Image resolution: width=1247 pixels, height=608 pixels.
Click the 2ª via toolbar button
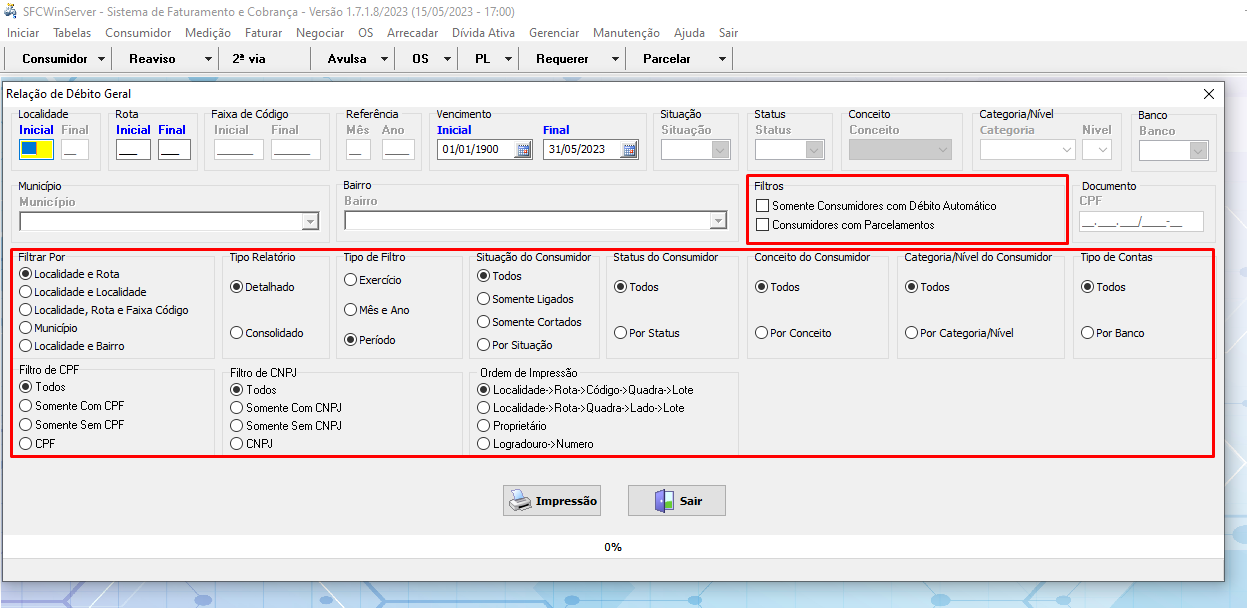(249, 59)
